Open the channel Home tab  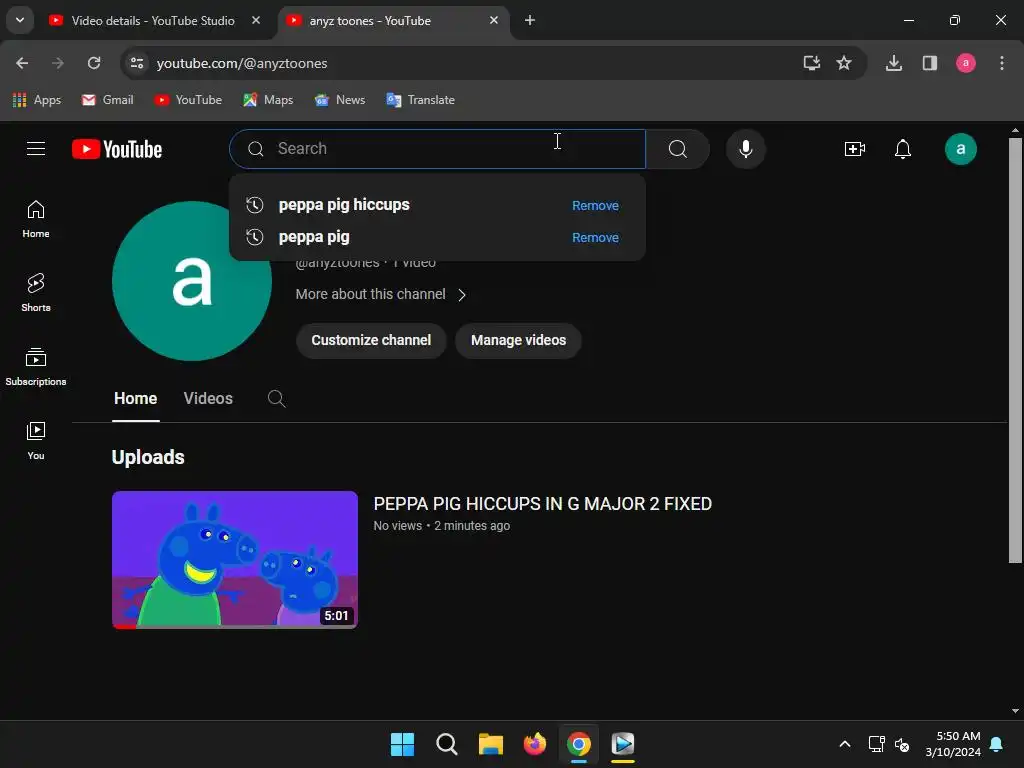coord(135,398)
